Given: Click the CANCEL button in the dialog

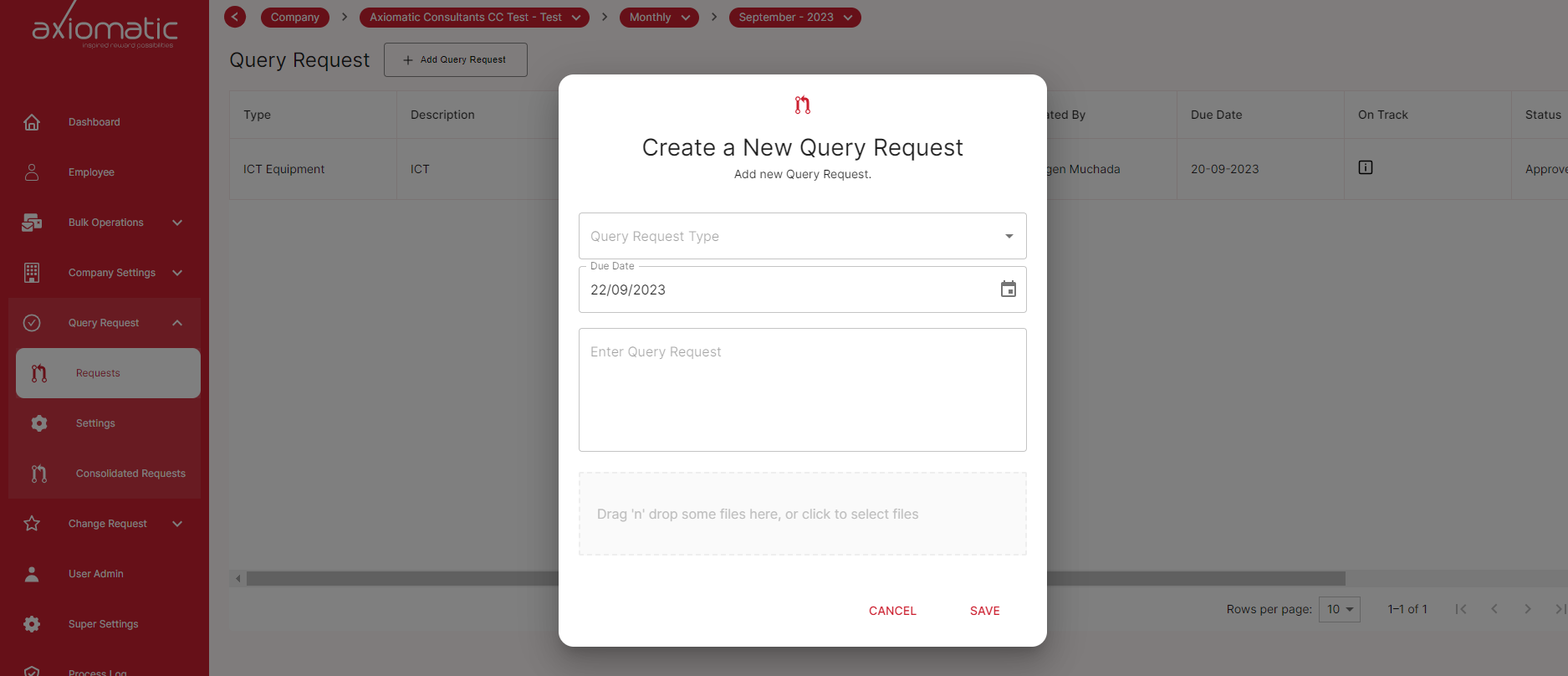Looking at the screenshot, I should pyautogui.click(x=892, y=611).
